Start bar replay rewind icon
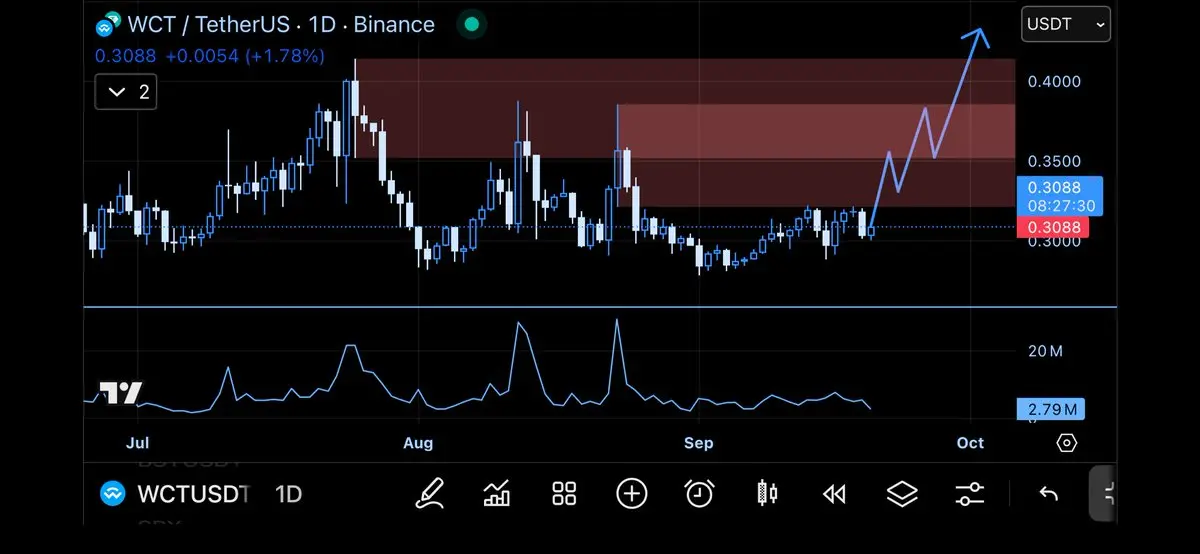 coord(834,493)
